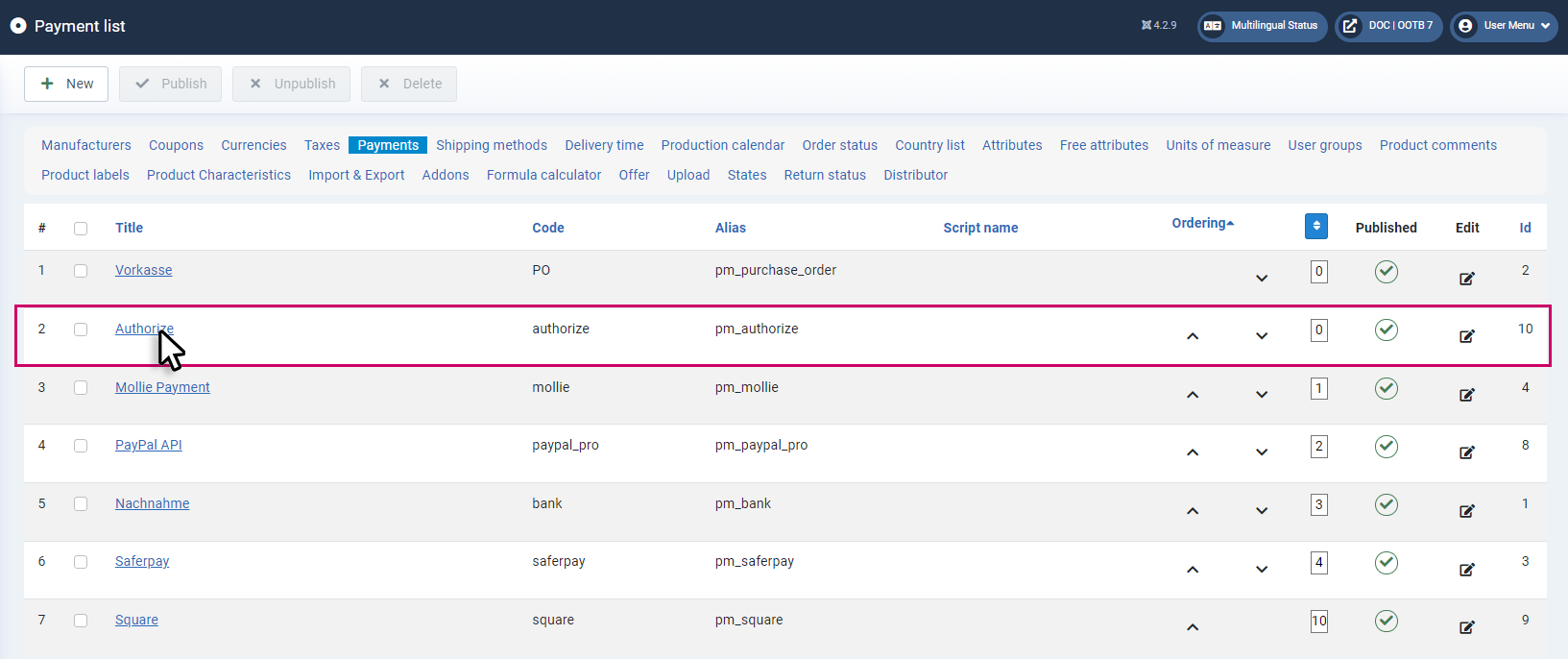The image size is (1568, 659).
Task: Click the Joomla version 4.2.9 icon
Action: tap(1146, 26)
